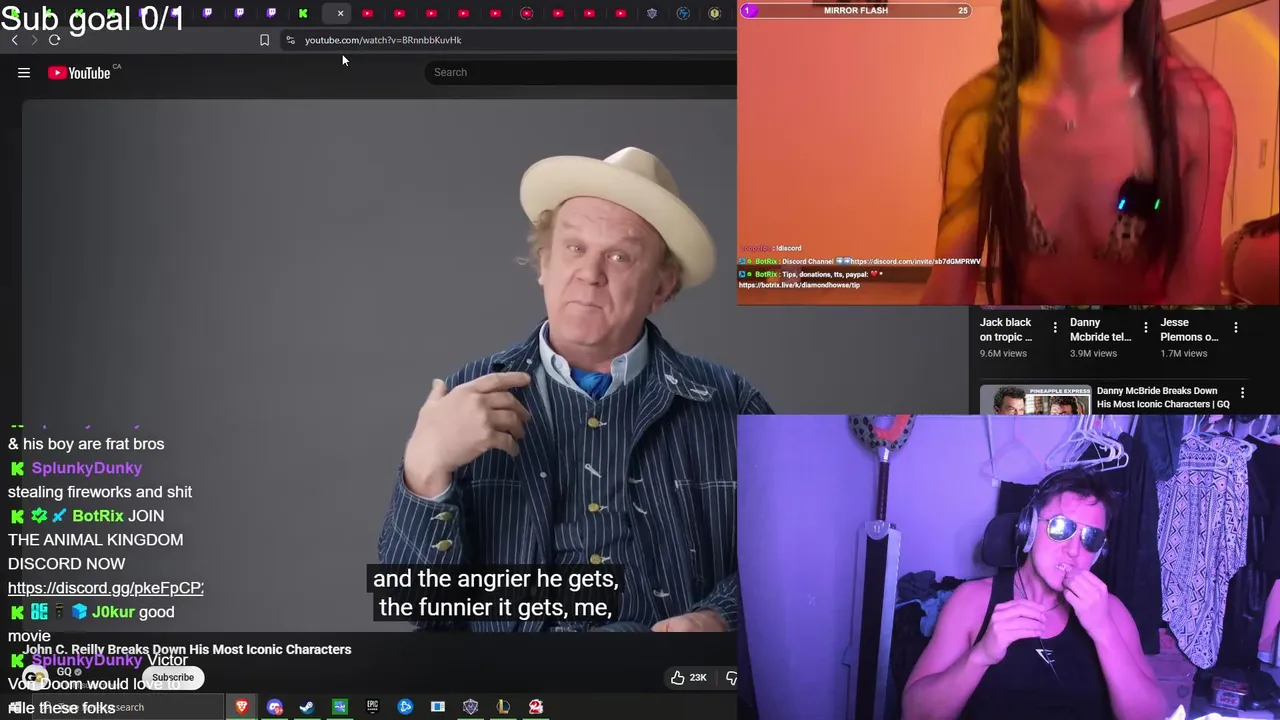Open site settings icon beside the URL
The height and width of the screenshot is (720, 1280).
(290, 40)
